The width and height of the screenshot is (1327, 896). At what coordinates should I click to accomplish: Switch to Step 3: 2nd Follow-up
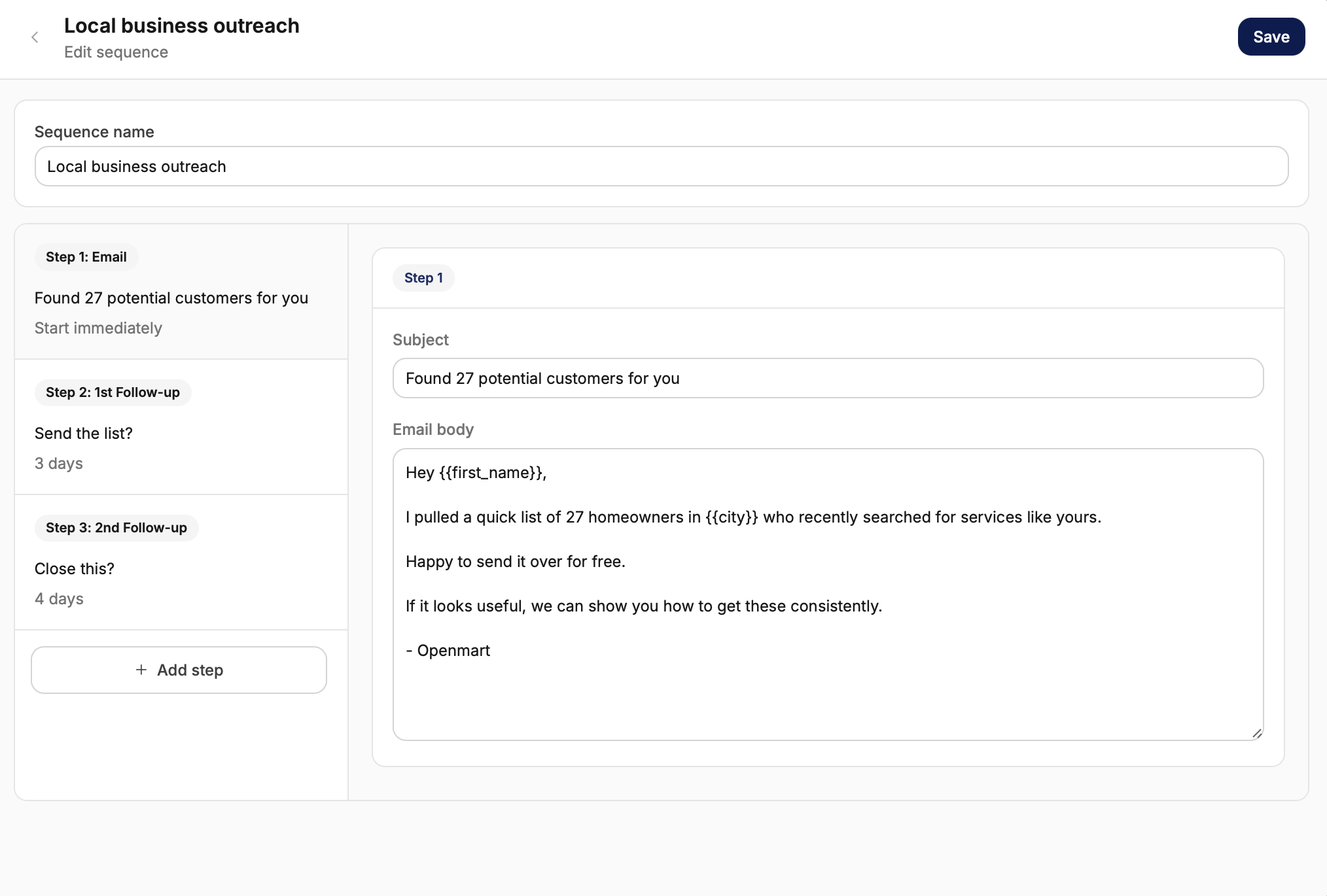116,528
